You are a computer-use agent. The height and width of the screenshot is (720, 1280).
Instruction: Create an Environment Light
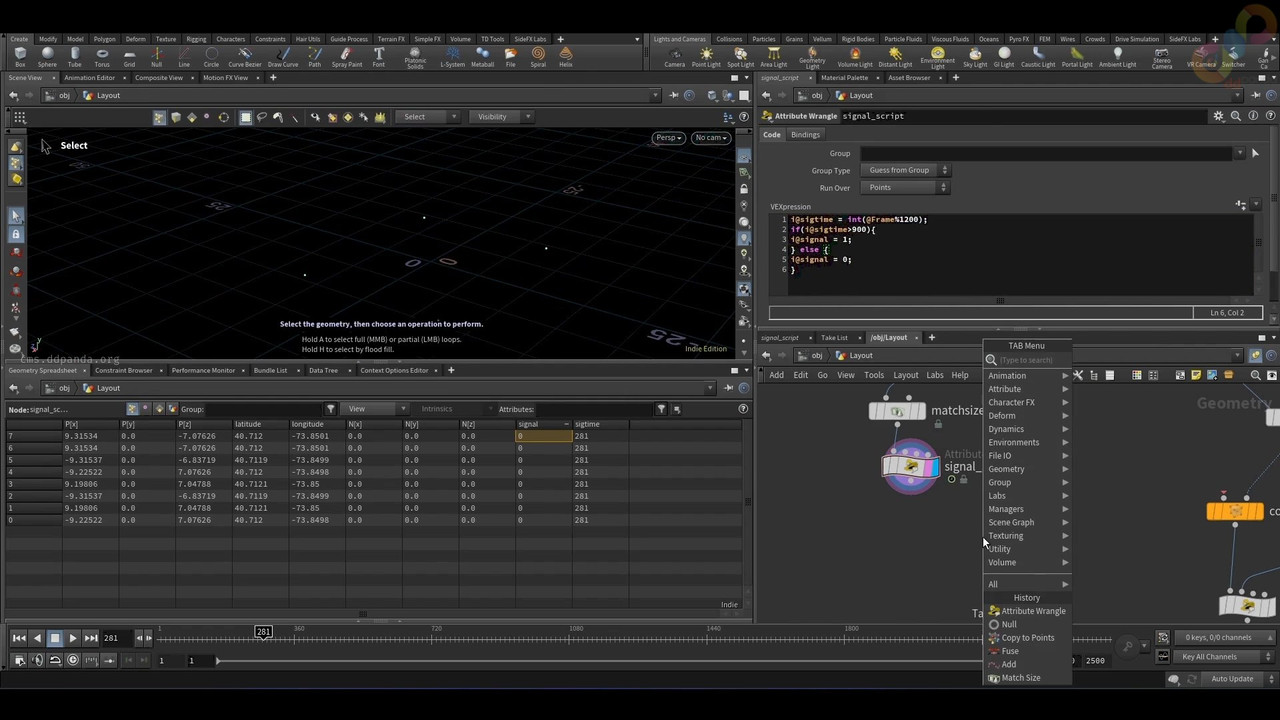tap(938, 58)
